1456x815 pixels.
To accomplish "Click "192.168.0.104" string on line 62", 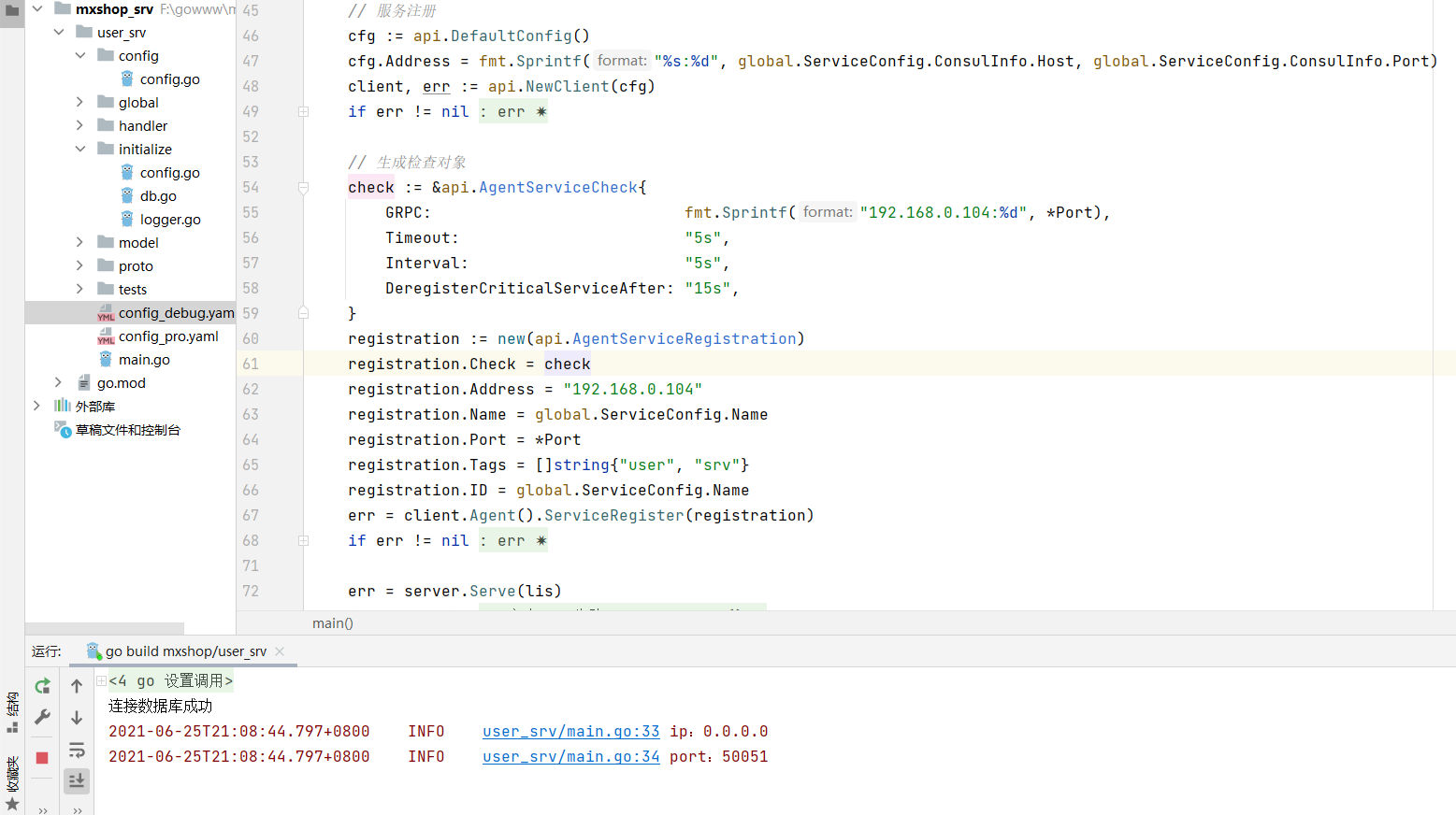I will pyautogui.click(x=633, y=390).
